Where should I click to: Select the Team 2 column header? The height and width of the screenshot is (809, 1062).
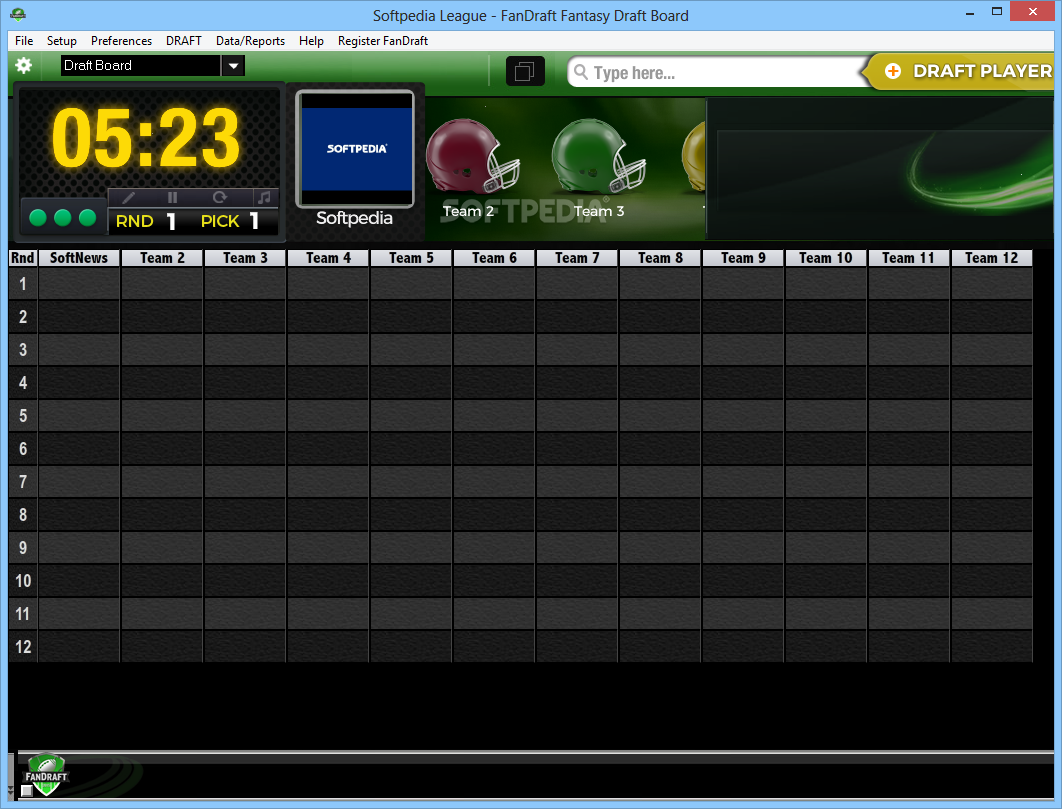point(162,257)
